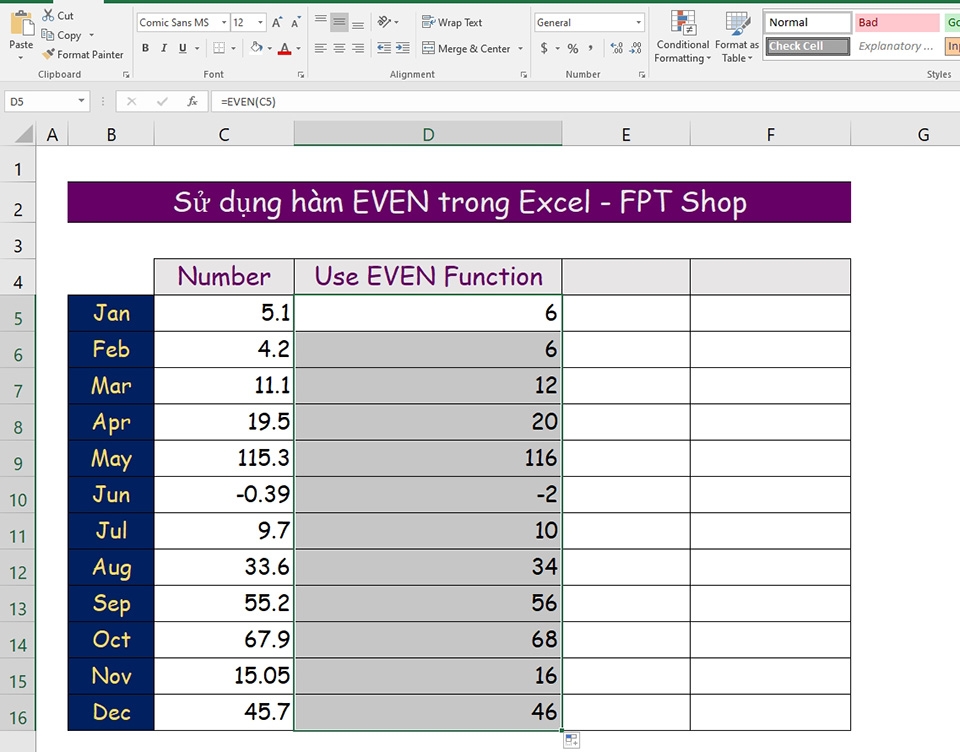Open the Auto Fill Options icon below D16
960x752 pixels.
pos(571,740)
